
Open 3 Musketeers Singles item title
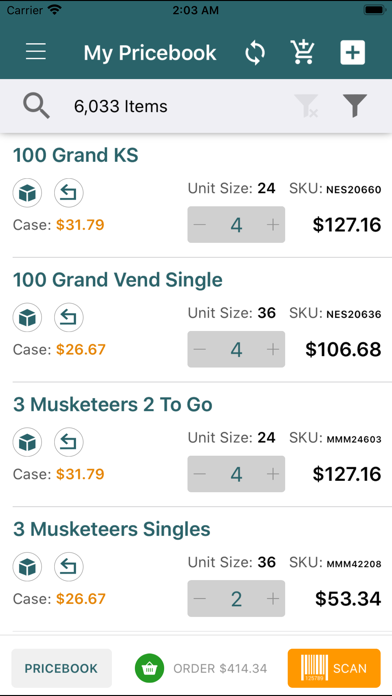pyautogui.click(x=112, y=529)
